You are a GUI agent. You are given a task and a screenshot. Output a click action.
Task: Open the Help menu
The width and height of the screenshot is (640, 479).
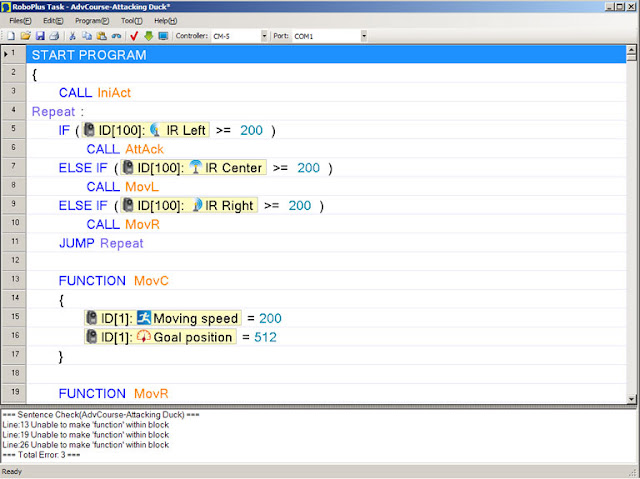pos(165,21)
